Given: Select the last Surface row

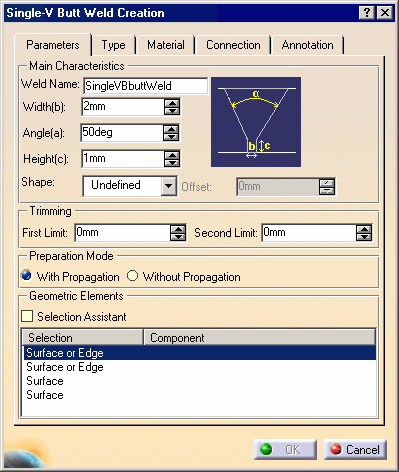Looking at the screenshot, I should 199,395.
